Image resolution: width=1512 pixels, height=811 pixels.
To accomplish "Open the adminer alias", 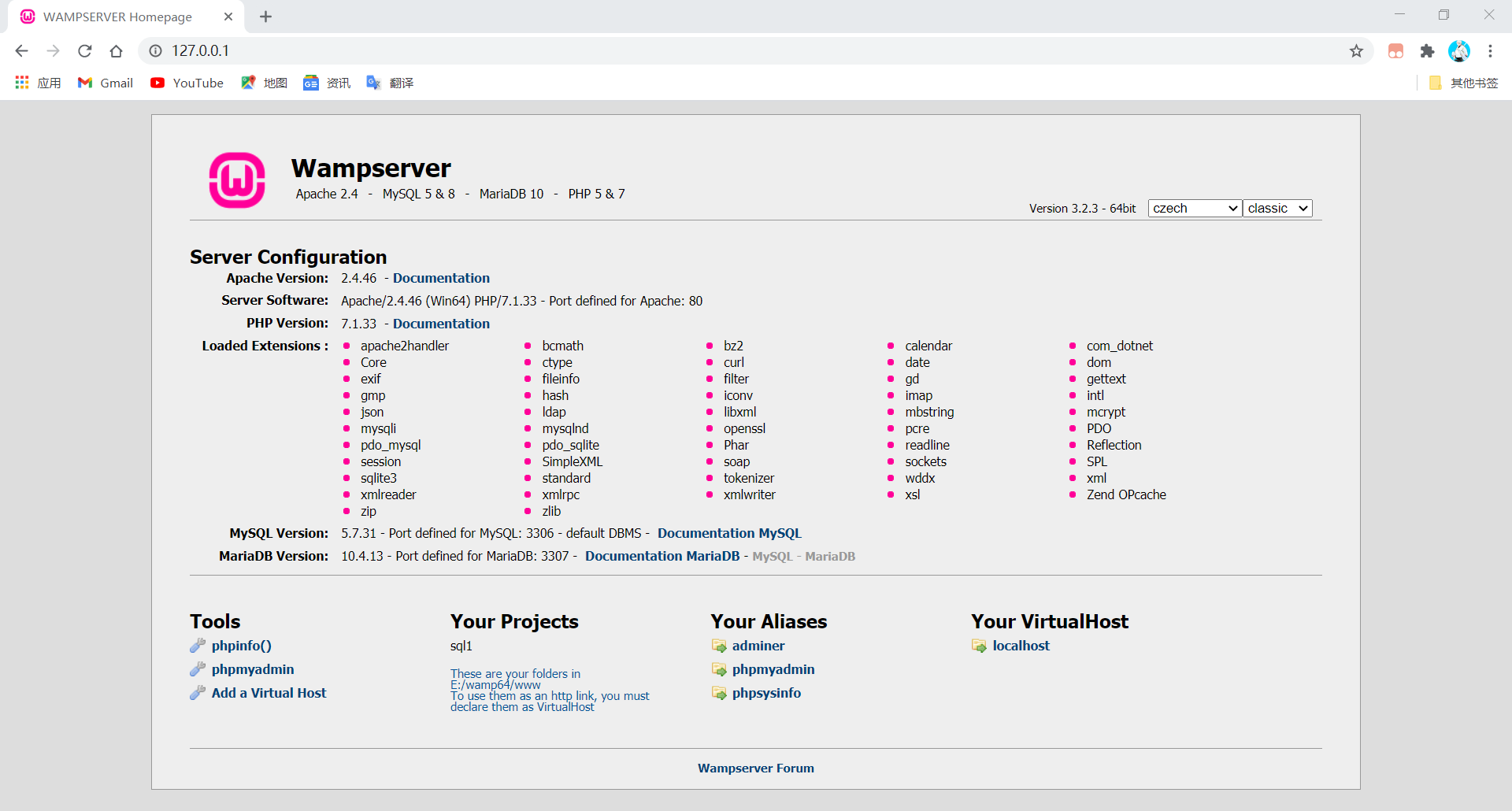I will 758,646.
